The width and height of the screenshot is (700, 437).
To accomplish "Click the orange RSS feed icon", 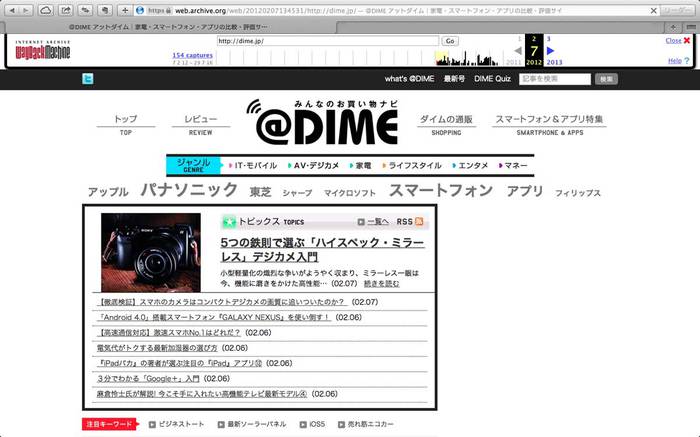I will click(419, 221).
